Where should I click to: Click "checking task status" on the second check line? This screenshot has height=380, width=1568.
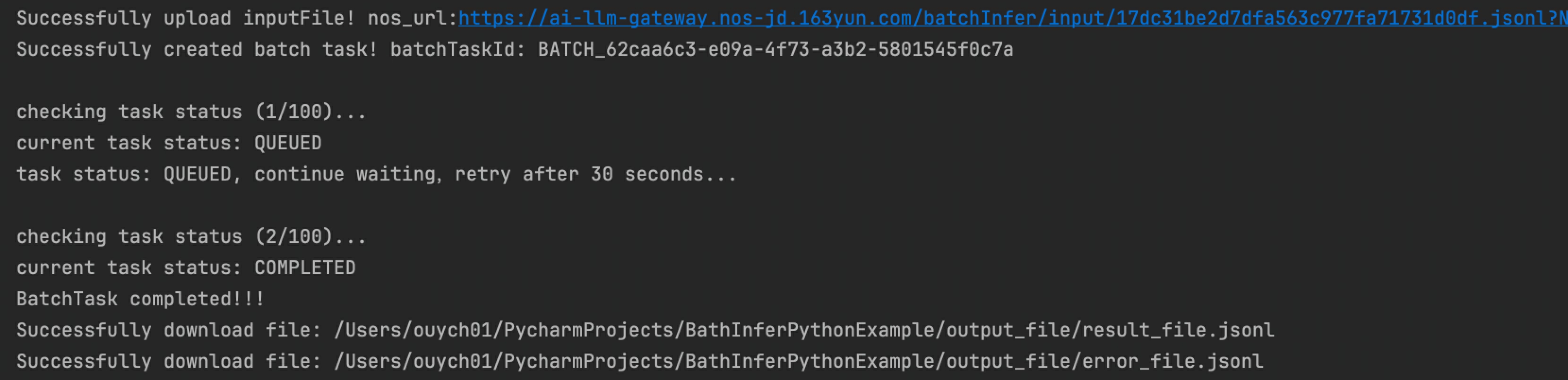(x=129, y=236)
